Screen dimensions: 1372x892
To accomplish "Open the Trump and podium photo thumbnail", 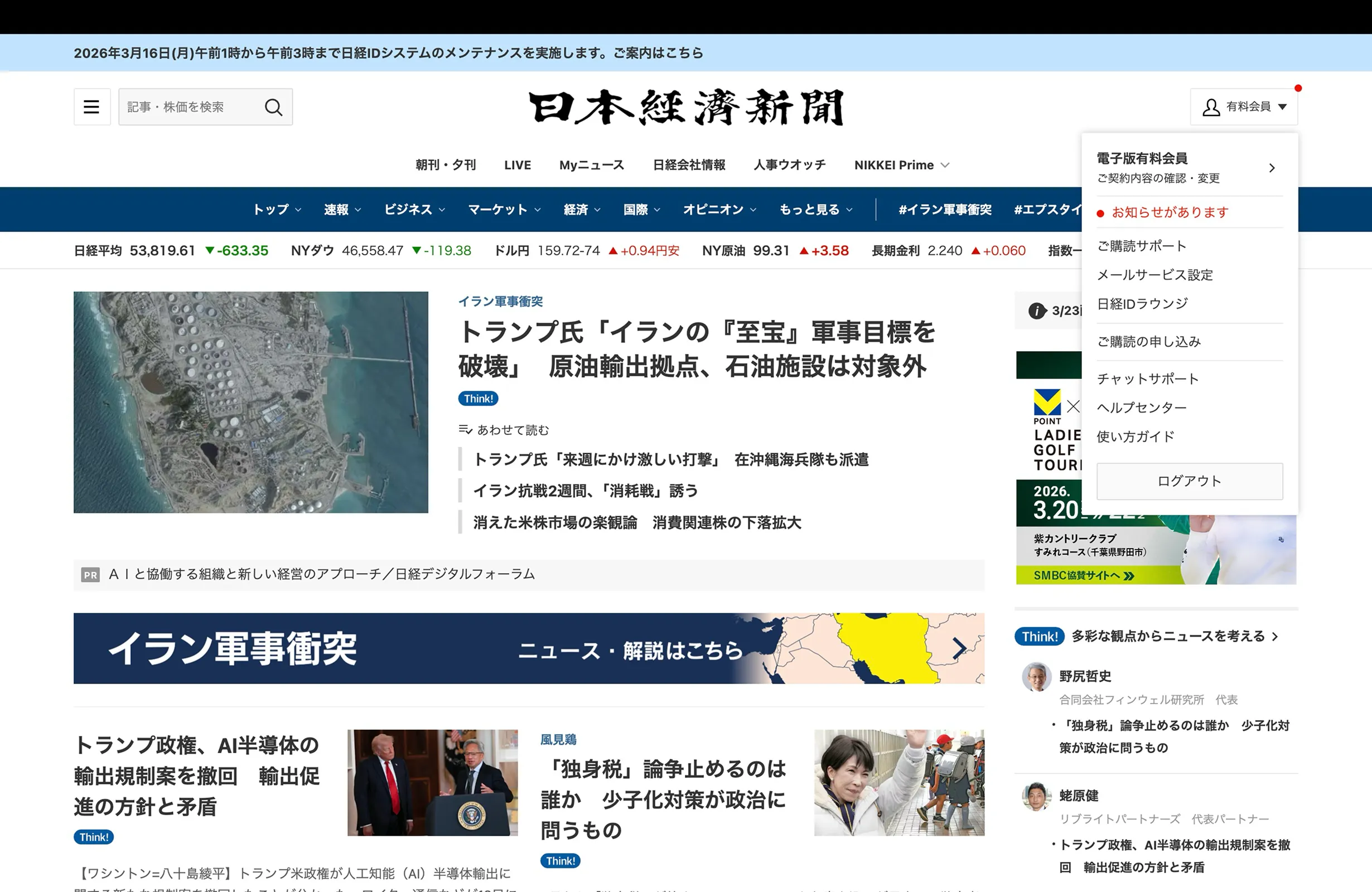I will pos(432,783).
